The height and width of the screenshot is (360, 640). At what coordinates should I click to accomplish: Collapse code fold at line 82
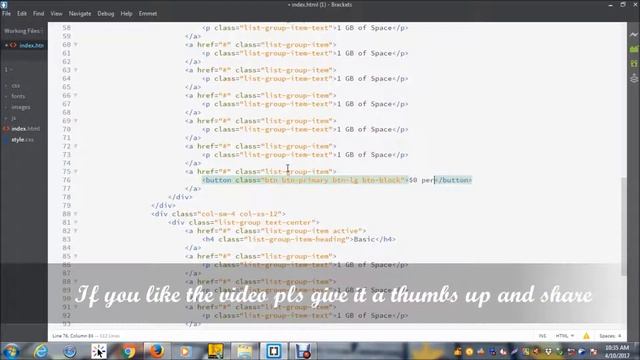click(76, 231)
